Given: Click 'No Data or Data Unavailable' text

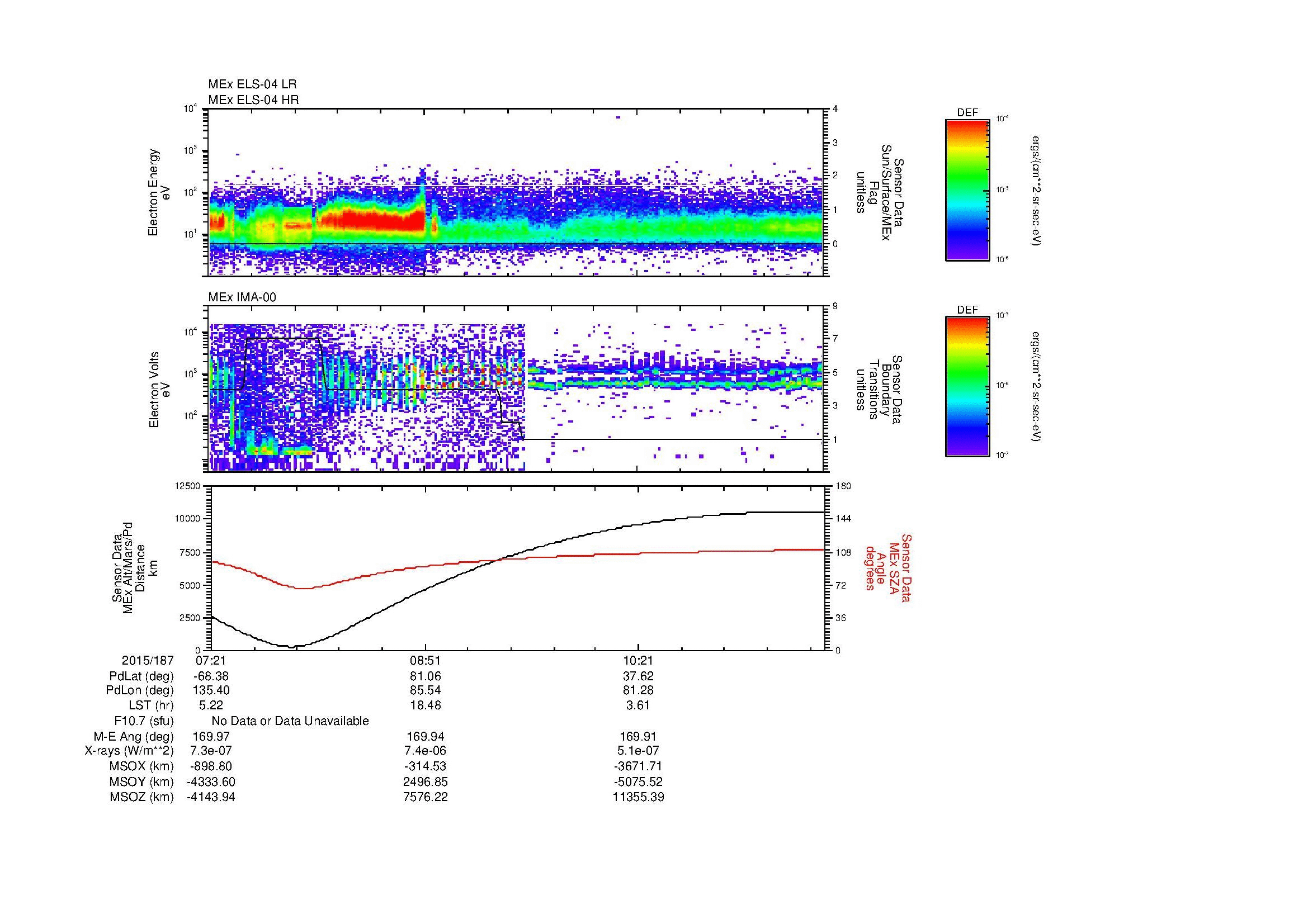Looking at the screenshot, I should 290,721.
